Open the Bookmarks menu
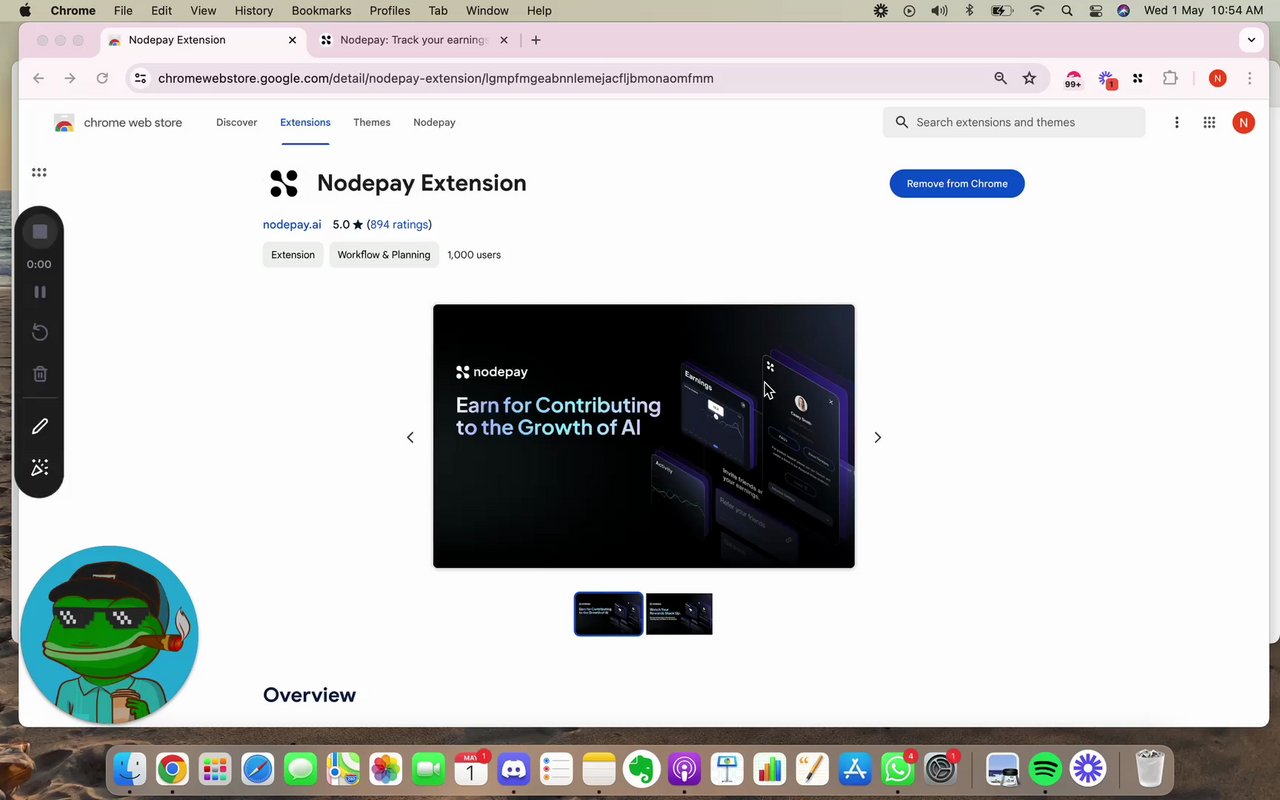The height and width of the screenshot is (800, 1280). [x=321, y=10]
